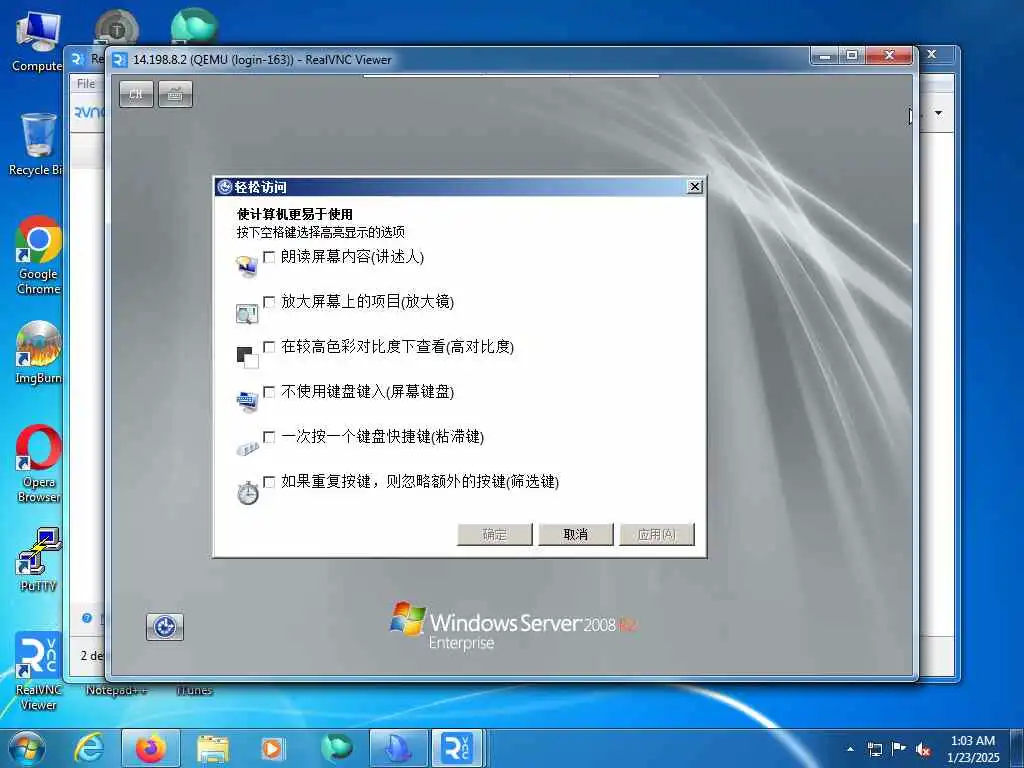Viewport: 1024px width, 768px height.
Task: Select the ImgBurn desktop shortcut
Action: pyautogui.click(x=38, y=353)
